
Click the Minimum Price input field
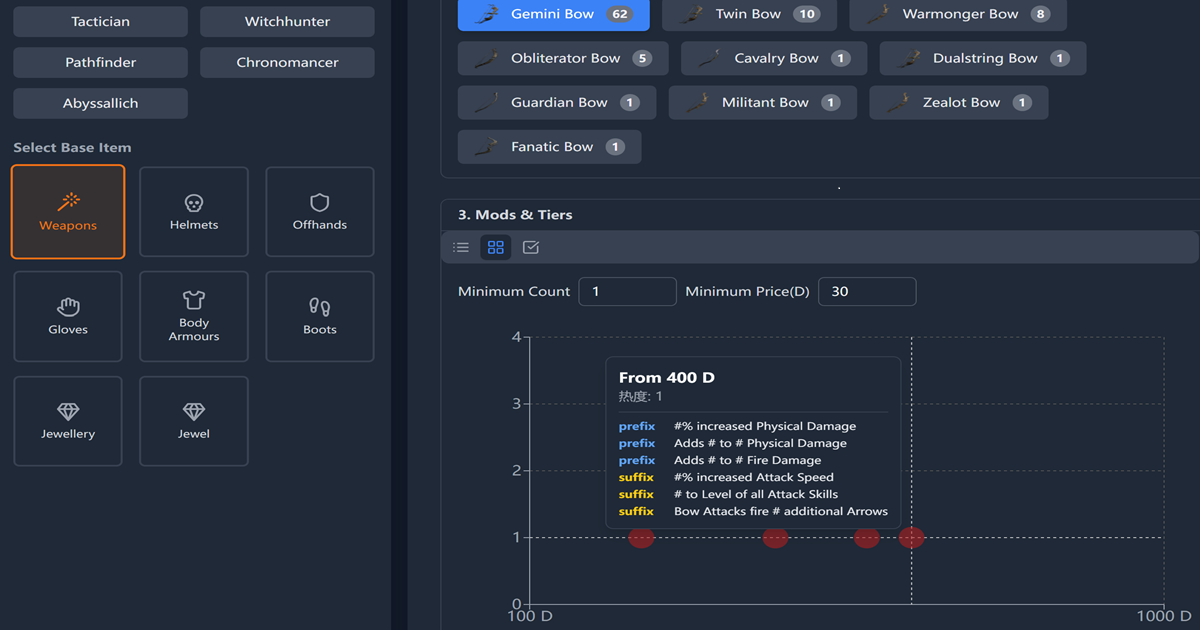tap(866, 291)
